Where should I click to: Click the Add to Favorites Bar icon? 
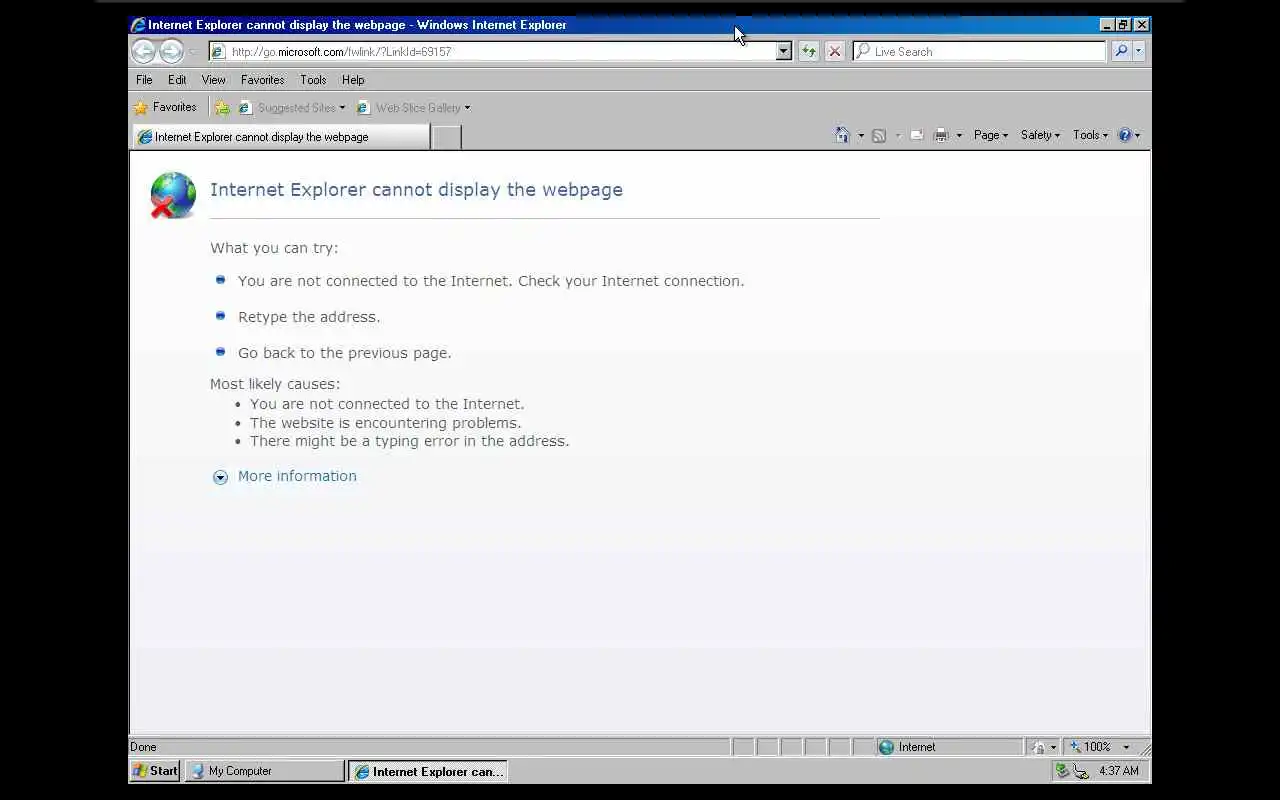tap(222, 108)
